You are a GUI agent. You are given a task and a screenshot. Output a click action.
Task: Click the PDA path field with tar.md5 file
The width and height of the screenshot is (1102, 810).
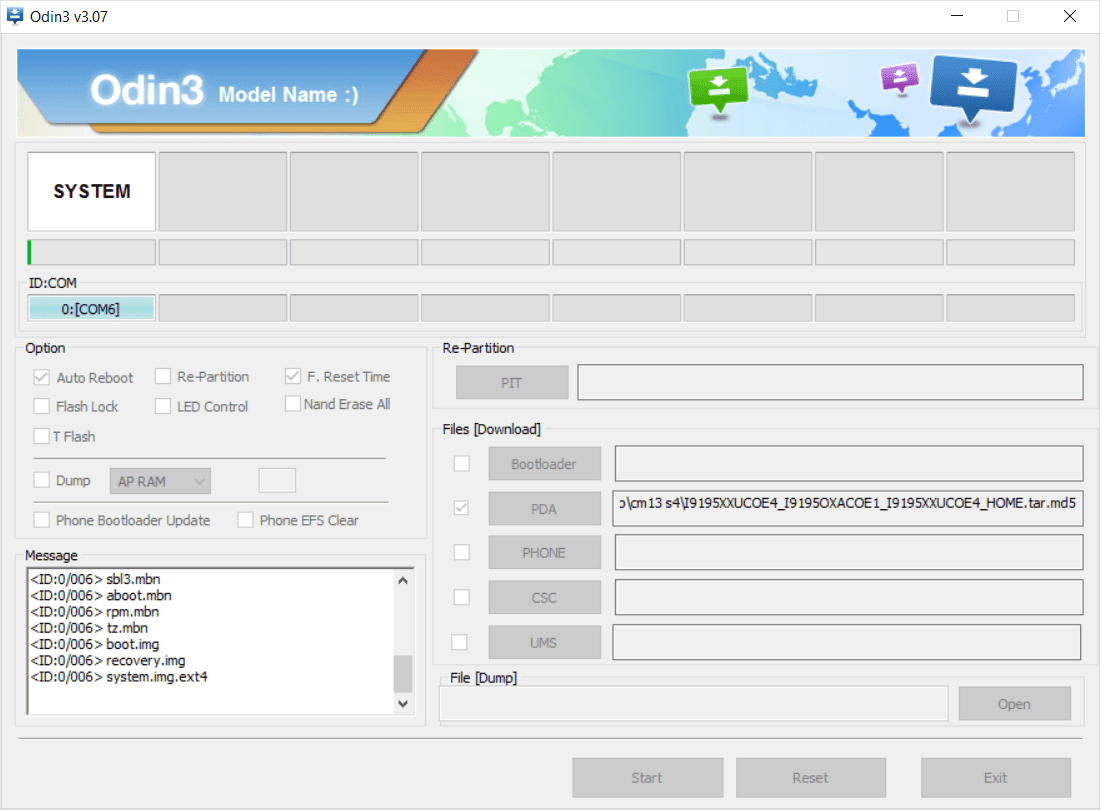point(848,509)
